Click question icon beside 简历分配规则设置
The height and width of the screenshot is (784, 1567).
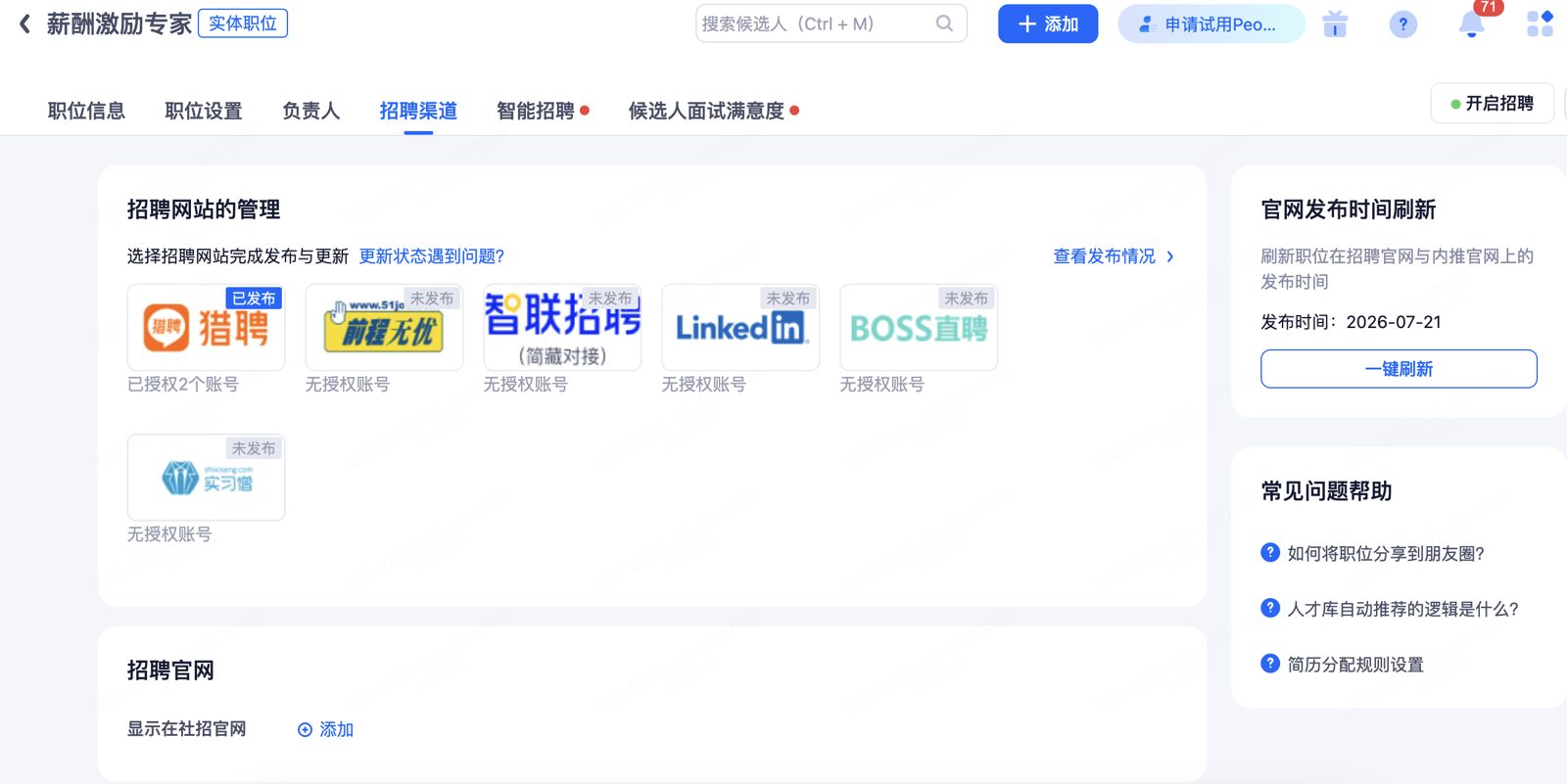pyautogui.click(x=1270, y=664)
